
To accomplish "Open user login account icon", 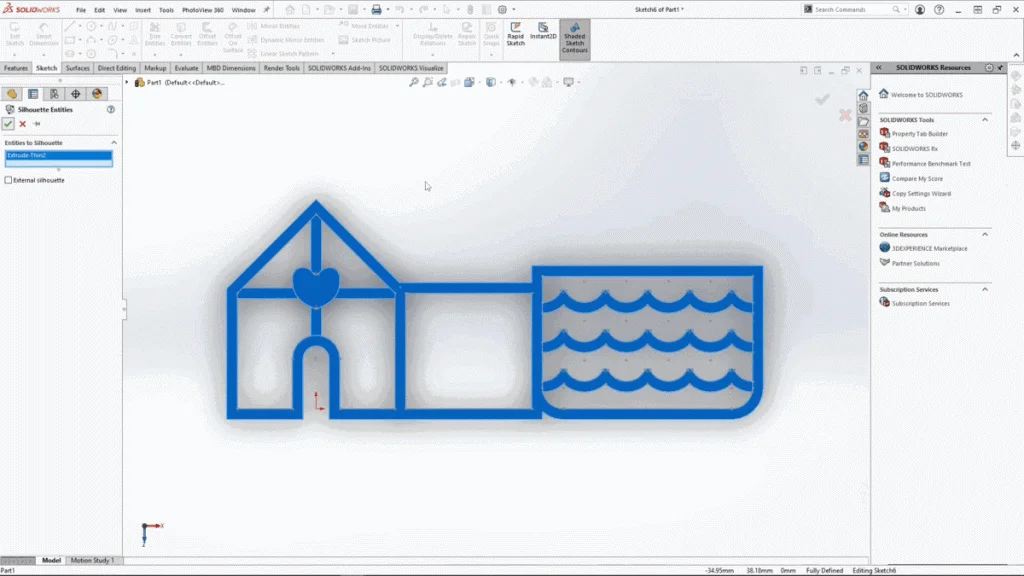I will (920, 10).
